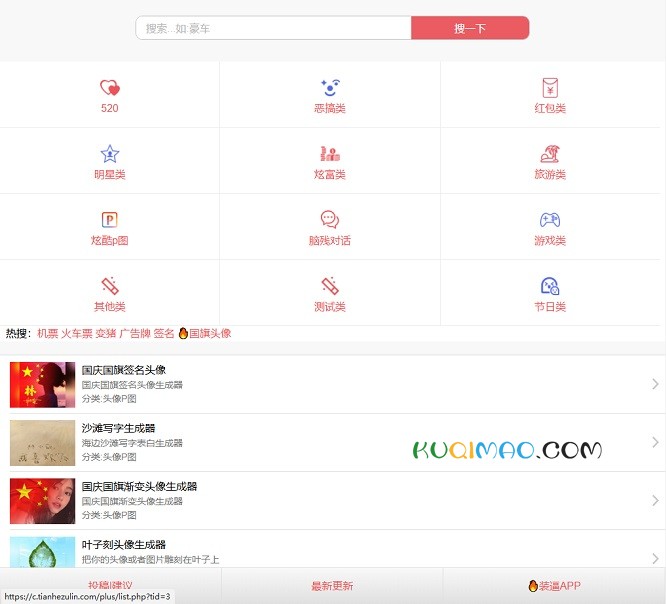Open the 最新更新 bottom tab
This screenshot has width=666, height=604.
click(332, 586)
